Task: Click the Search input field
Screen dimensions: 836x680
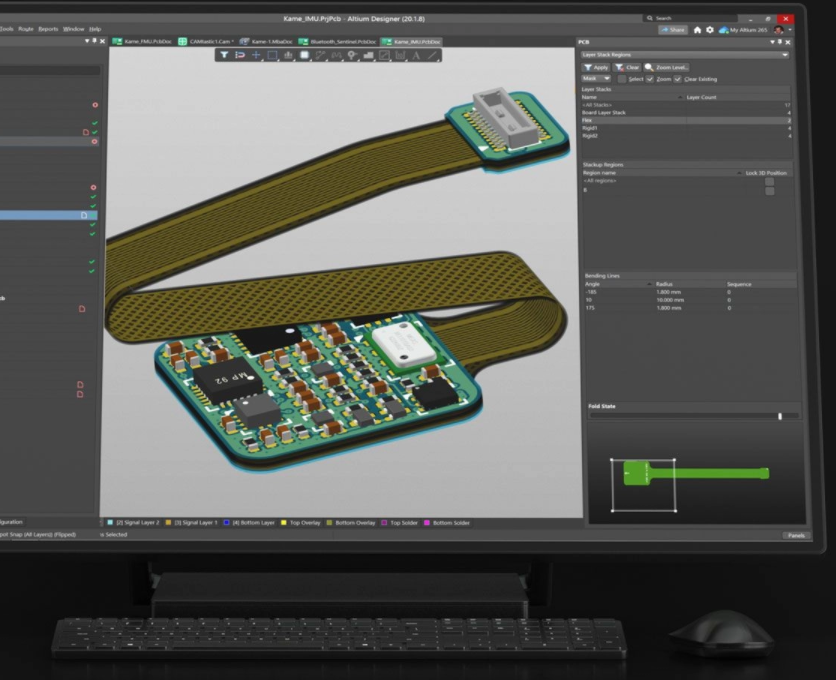Action: pos(690,18)
